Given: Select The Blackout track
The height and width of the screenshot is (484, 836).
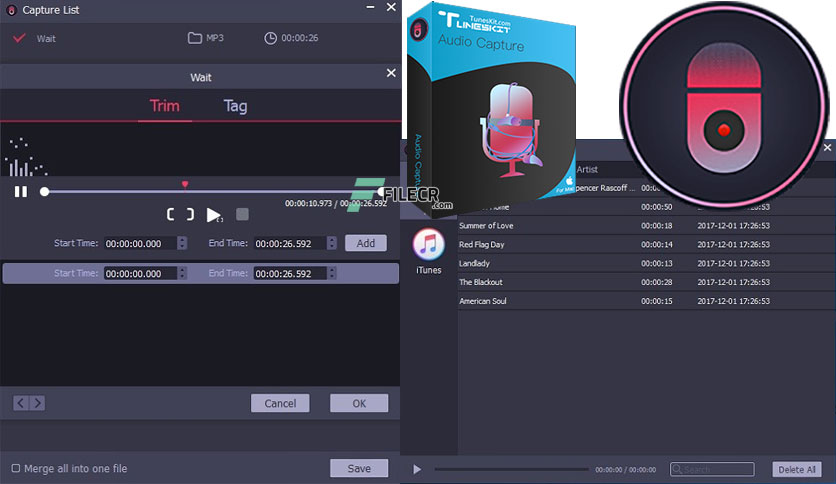Looking at the screenshot, I should (646, 282).
